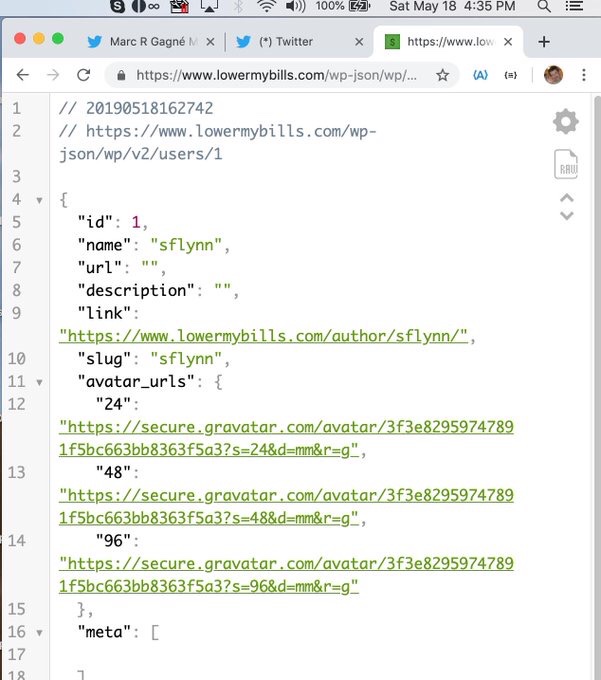
Task: Open the JSON viewer {≡} extension icon
Action: click(510, 75)
